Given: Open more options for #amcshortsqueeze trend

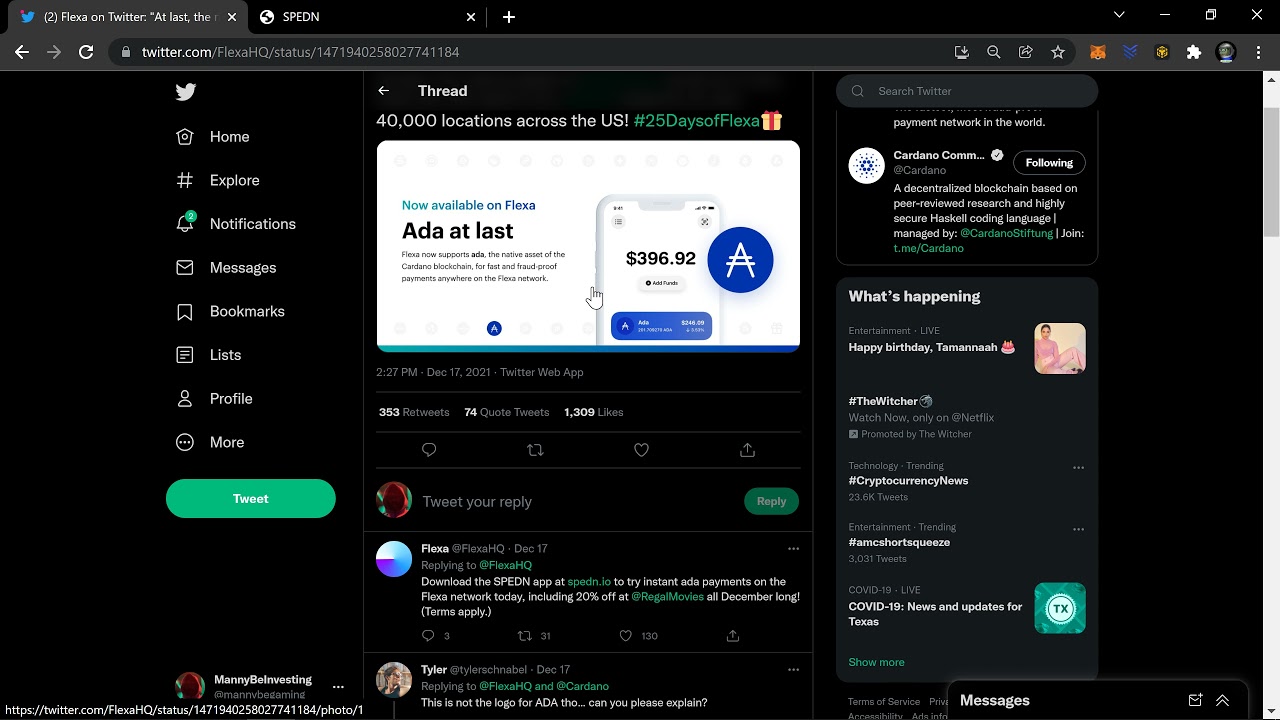Looking at the screenshot, I should [x=1078, y=530].
